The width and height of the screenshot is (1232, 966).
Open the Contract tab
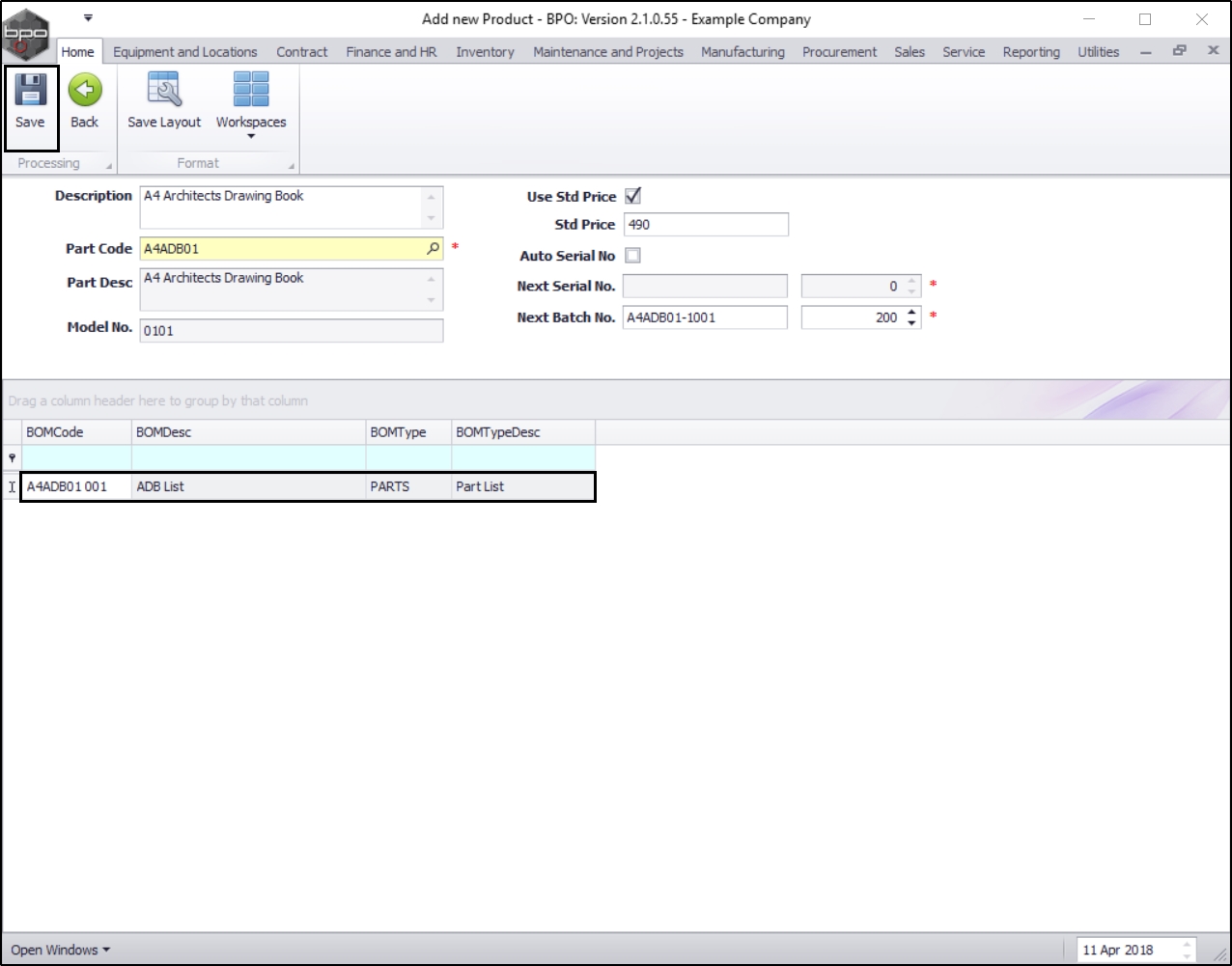pos(302,52)
